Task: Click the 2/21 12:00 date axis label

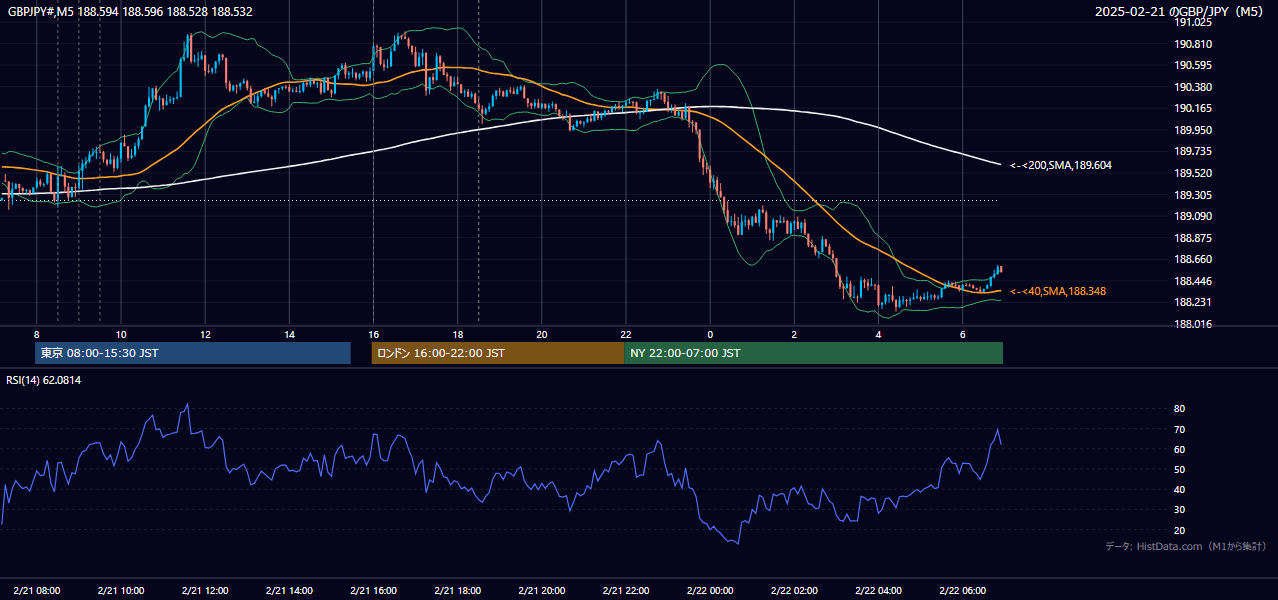Action: point(205,590)
